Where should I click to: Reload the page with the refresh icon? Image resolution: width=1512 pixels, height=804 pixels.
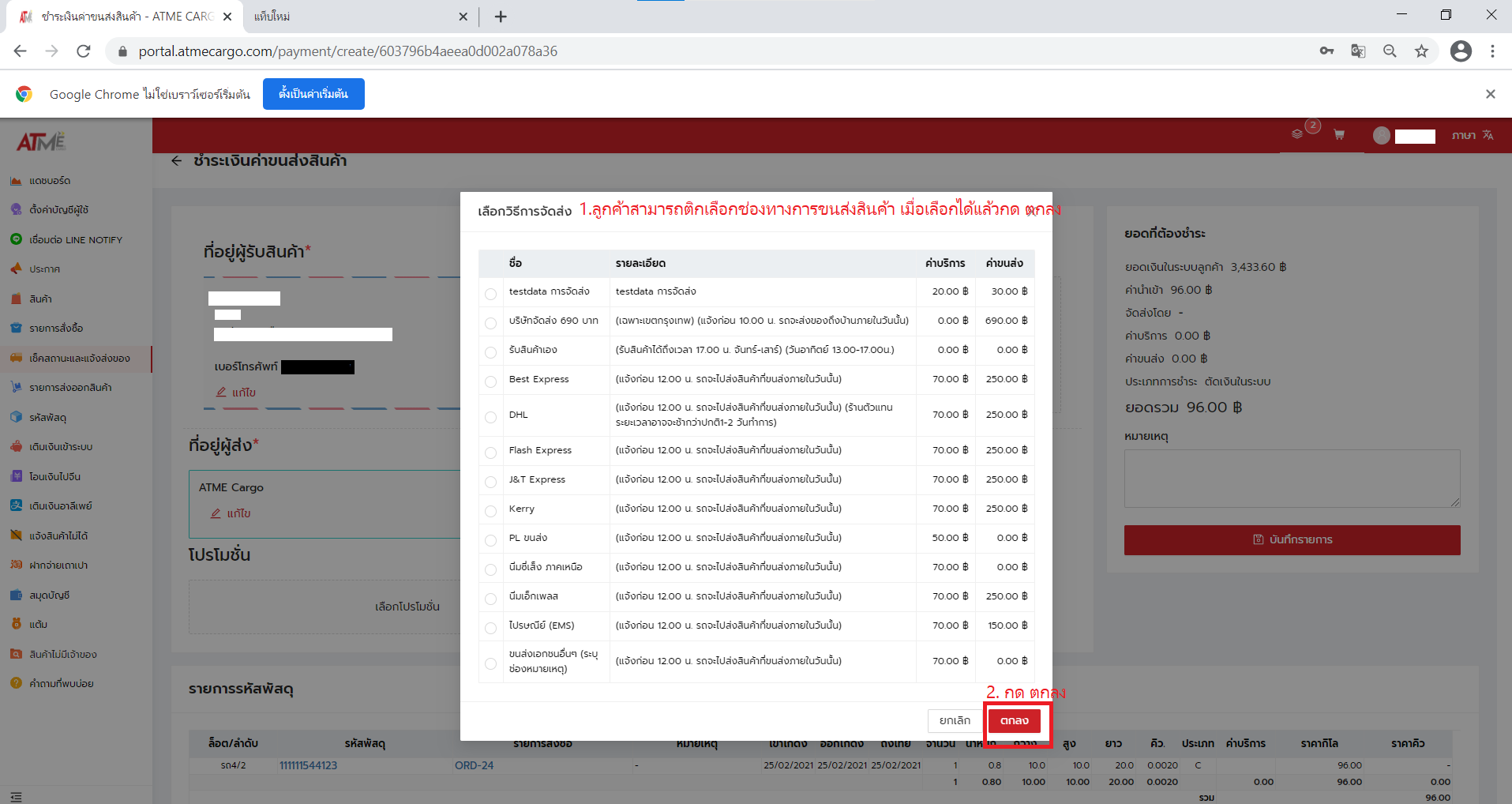pyautogui.click(x=84, y=51)
